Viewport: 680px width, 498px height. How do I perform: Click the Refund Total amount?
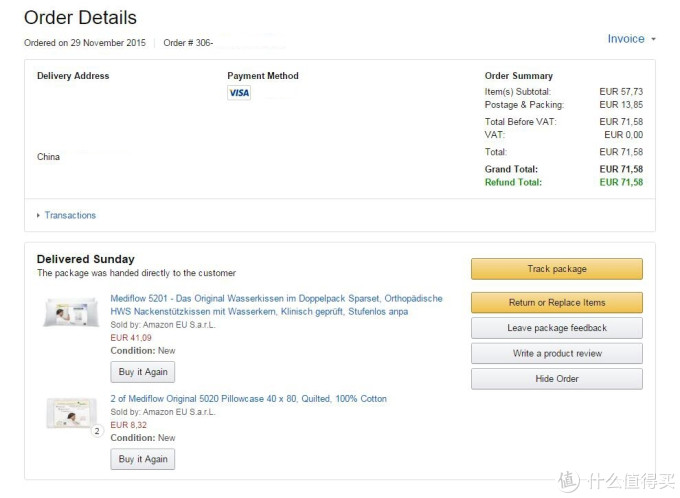(621, 183)
